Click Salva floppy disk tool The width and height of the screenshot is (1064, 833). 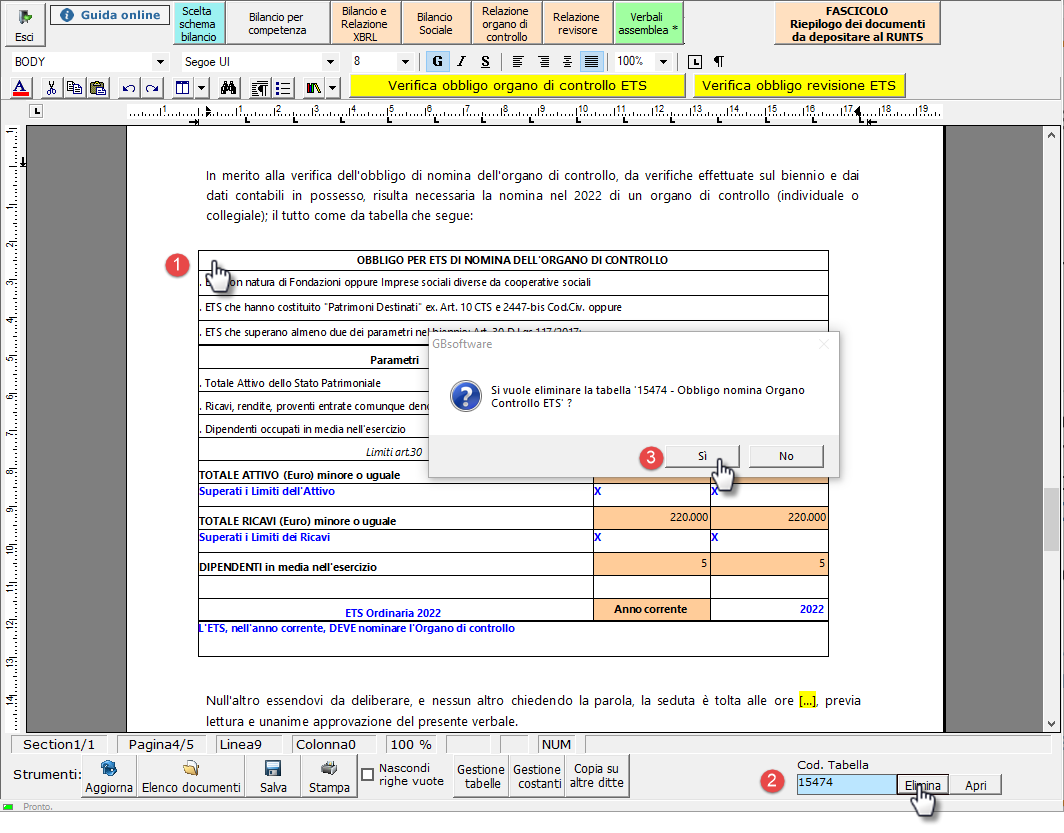tap(273, 777)
